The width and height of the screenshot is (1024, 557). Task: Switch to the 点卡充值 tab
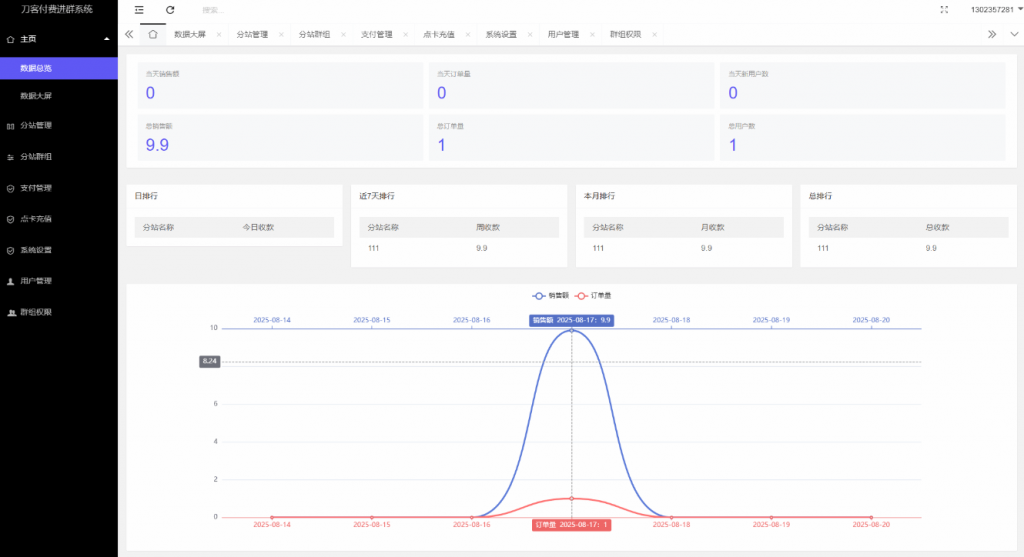point(439,35)
